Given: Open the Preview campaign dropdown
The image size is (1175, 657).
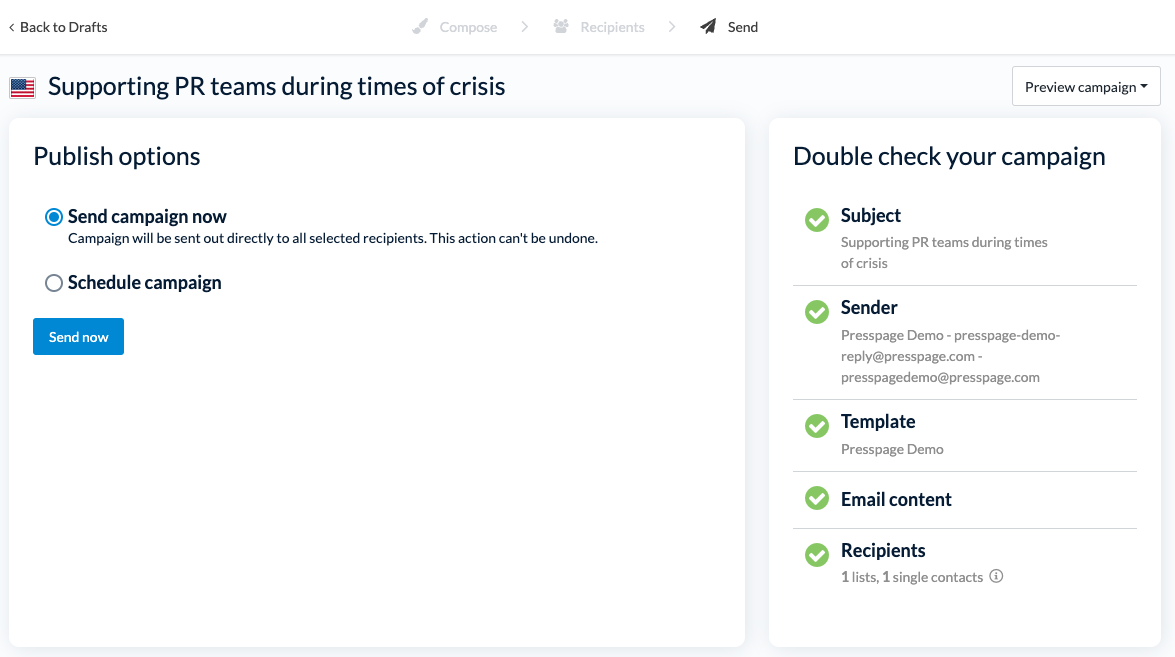Looking at the screenshot, I should [1086, 87].
